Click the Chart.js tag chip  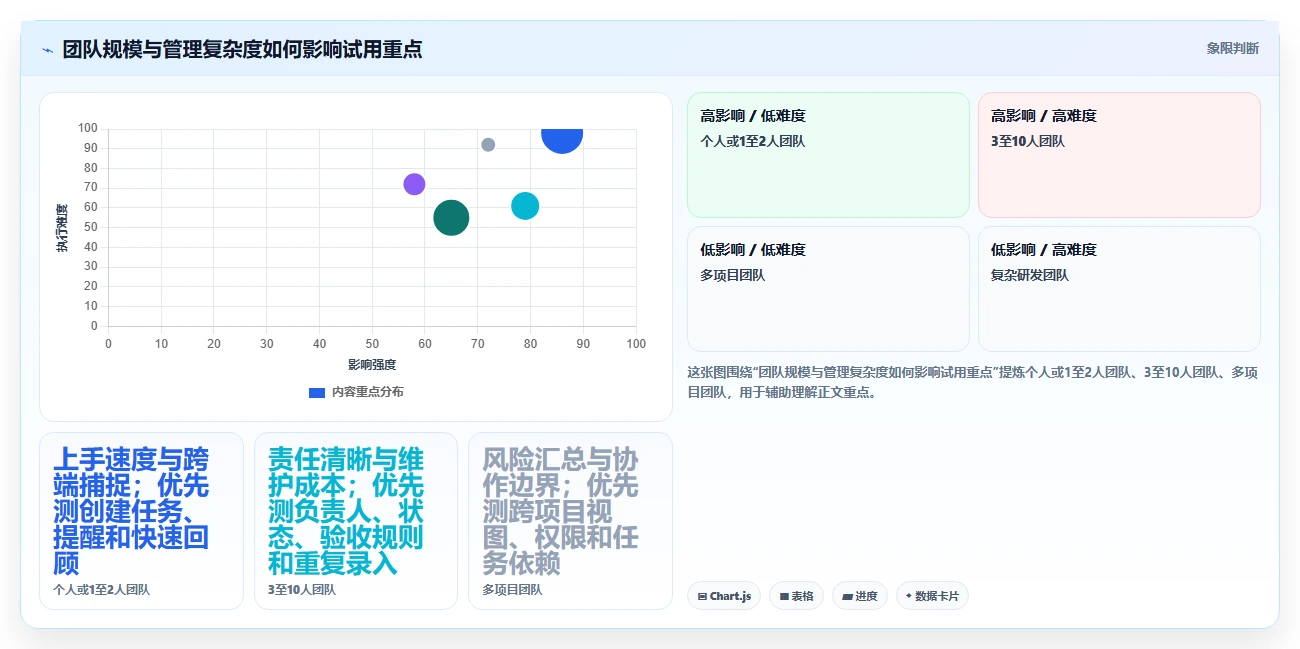[724, 596]
